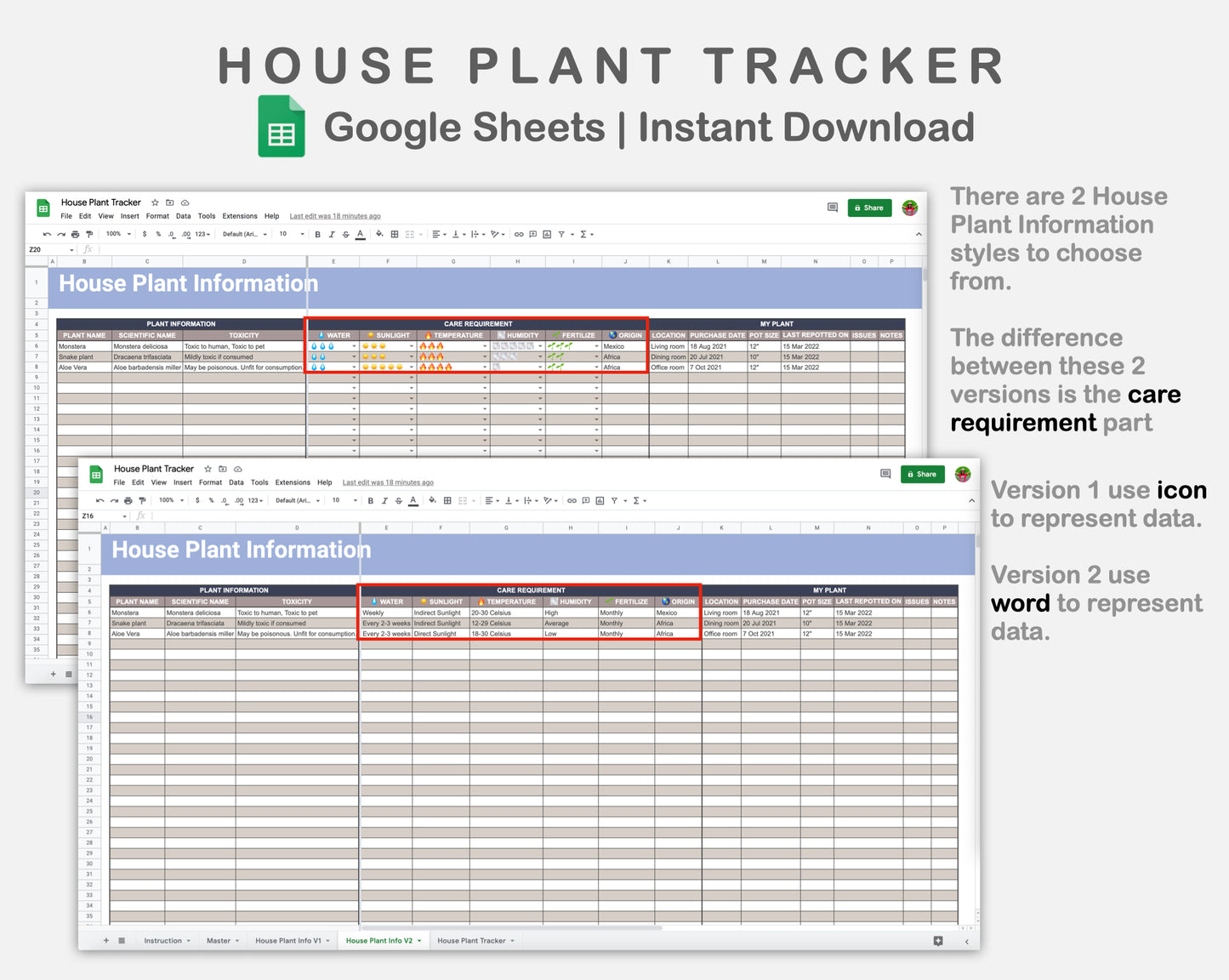Toggle bold formatting
This screenshot has height=980, width=1229.
(370, 500)
